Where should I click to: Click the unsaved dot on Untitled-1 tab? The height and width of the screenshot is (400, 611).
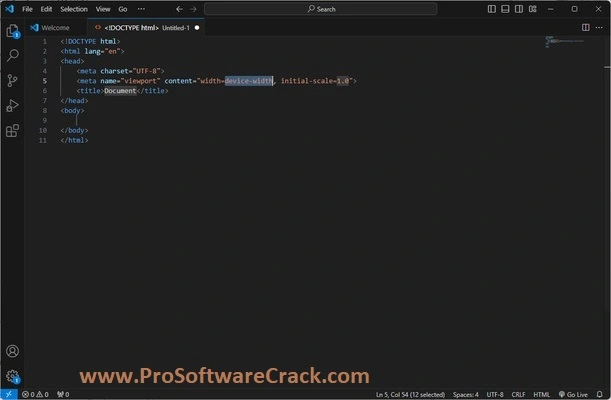[x=197, y=28]
